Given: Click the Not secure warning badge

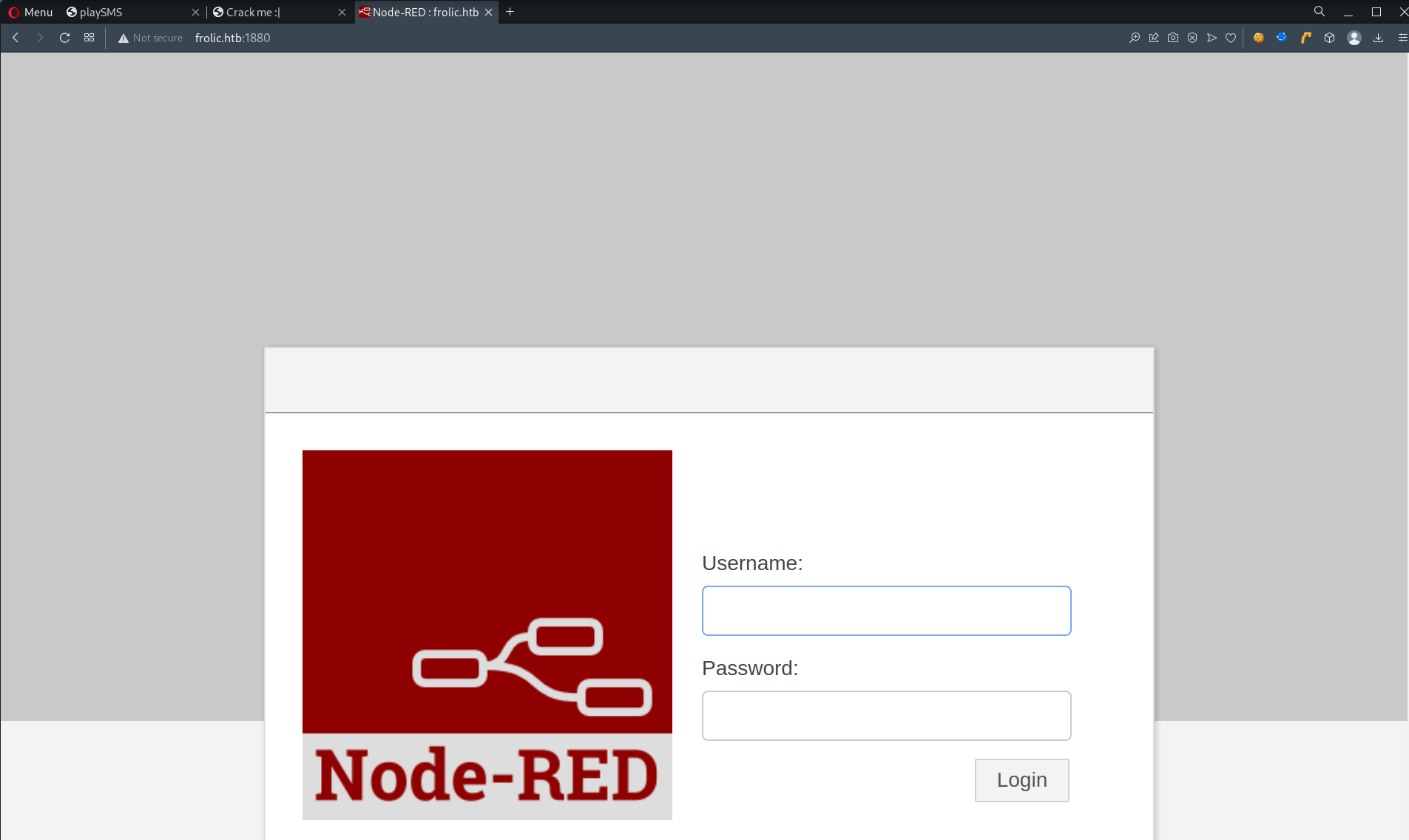Looking at the screenshot, I should point(150,38).
